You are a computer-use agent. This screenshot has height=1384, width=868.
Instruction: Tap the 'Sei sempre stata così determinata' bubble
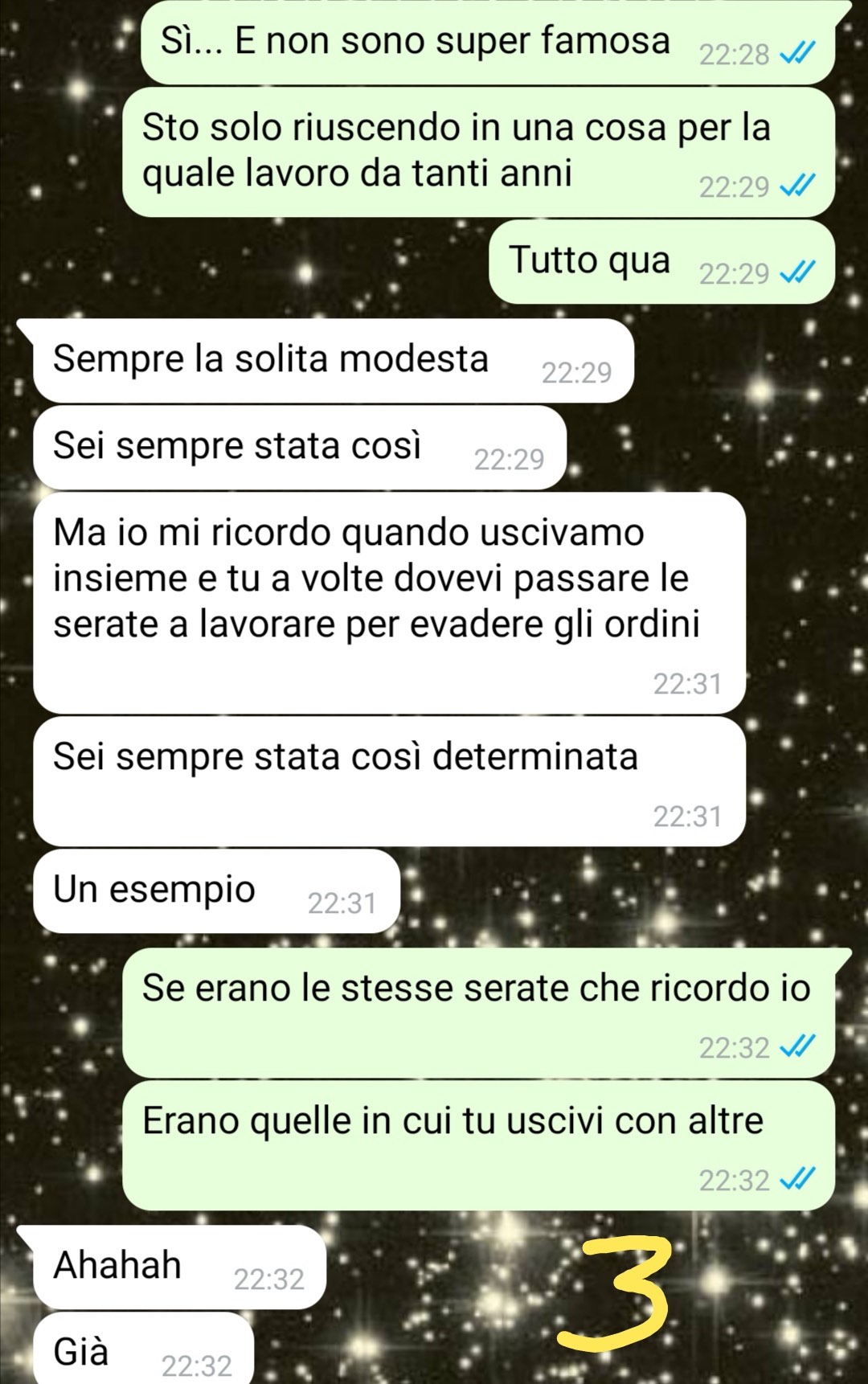pos(389,781)
